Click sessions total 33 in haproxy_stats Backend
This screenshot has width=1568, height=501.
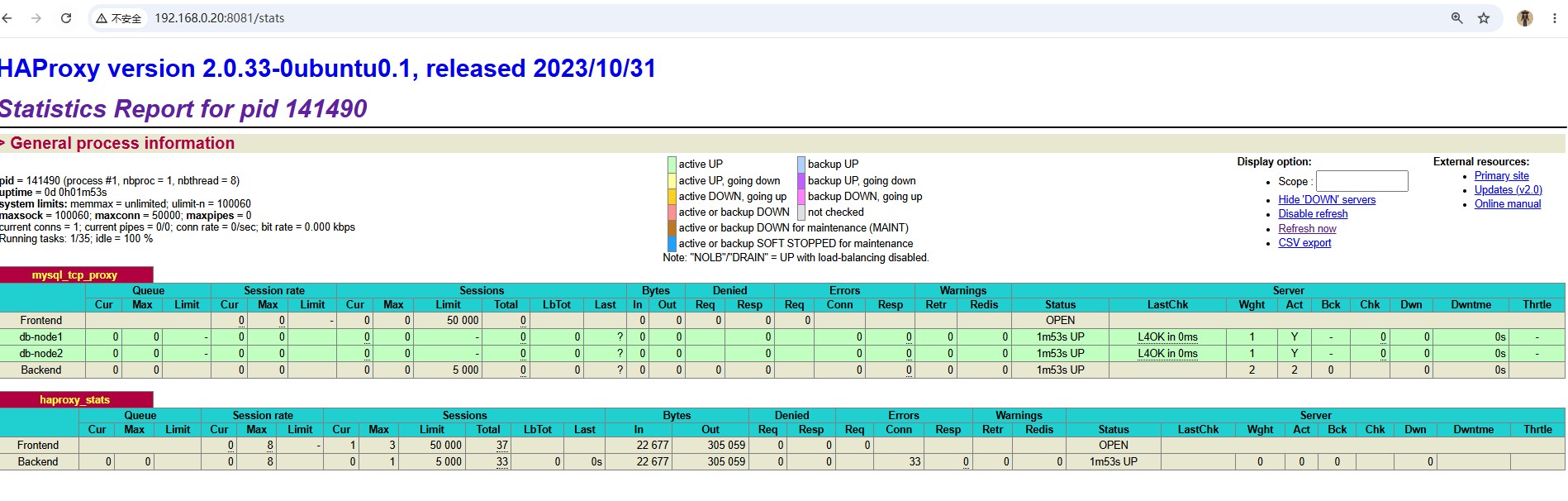tap(502, 462)
